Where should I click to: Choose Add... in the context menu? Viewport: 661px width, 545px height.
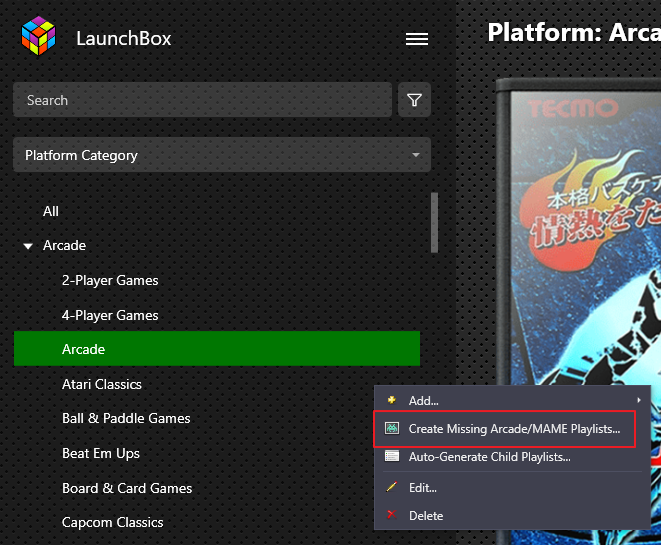click(x=512, y=400)
